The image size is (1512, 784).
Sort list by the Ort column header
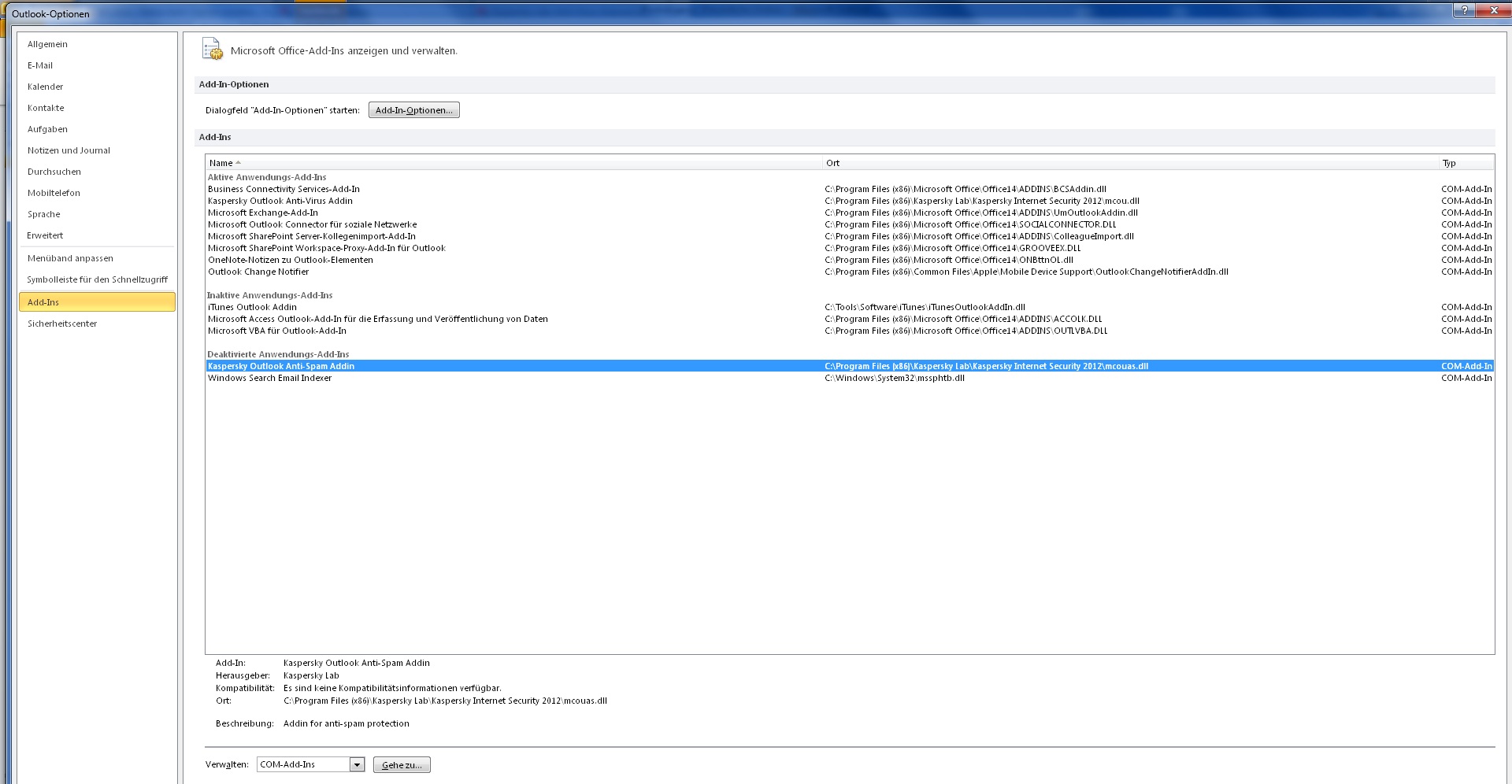click(x=1130, y=163)
